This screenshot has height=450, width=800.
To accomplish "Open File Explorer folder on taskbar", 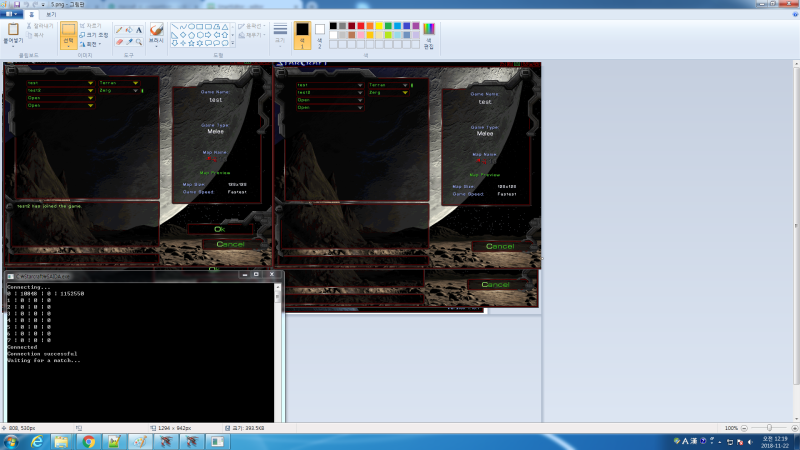I will point(62,441).
